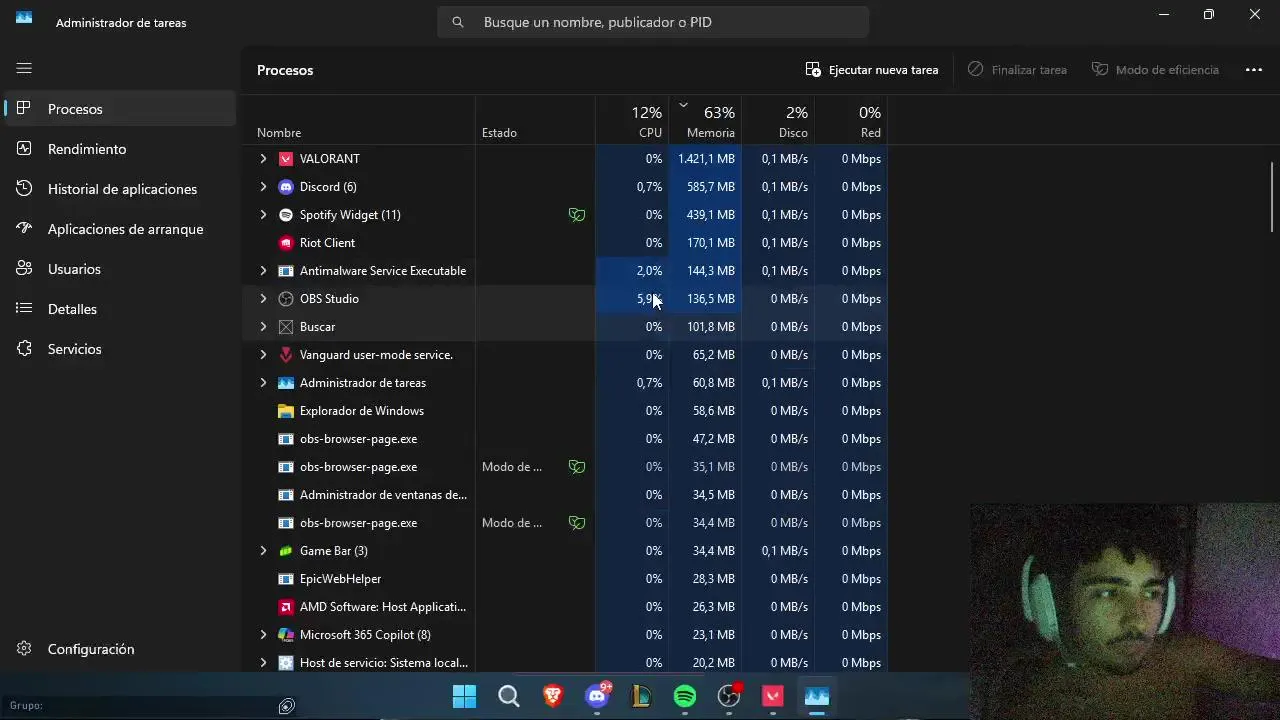Click Ejecutar nueva tarea button
This screenshot has width=1280, height=720.
click(872, 70)
